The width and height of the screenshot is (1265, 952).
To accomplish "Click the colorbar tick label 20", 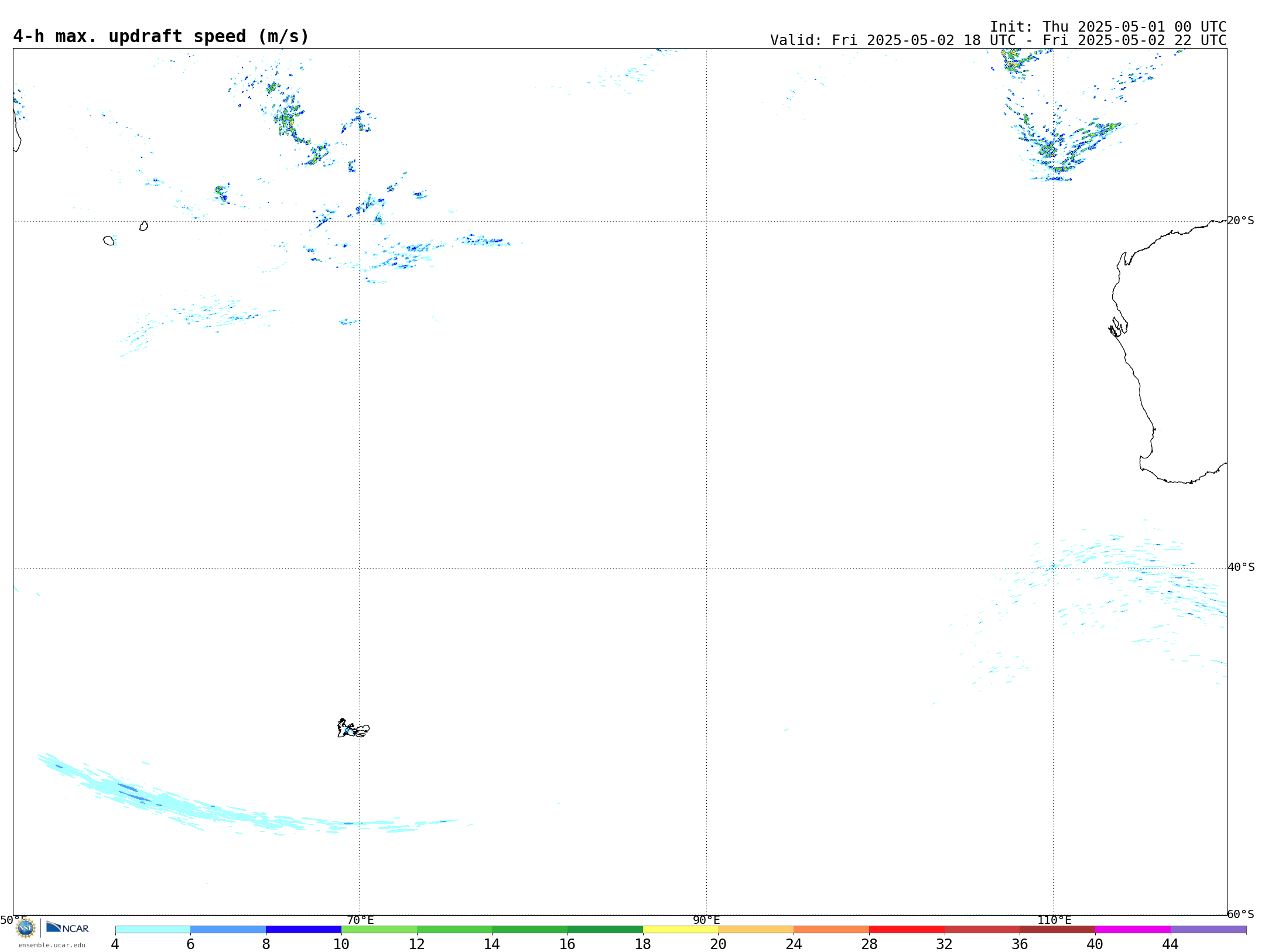I will [x=719, y=944].
